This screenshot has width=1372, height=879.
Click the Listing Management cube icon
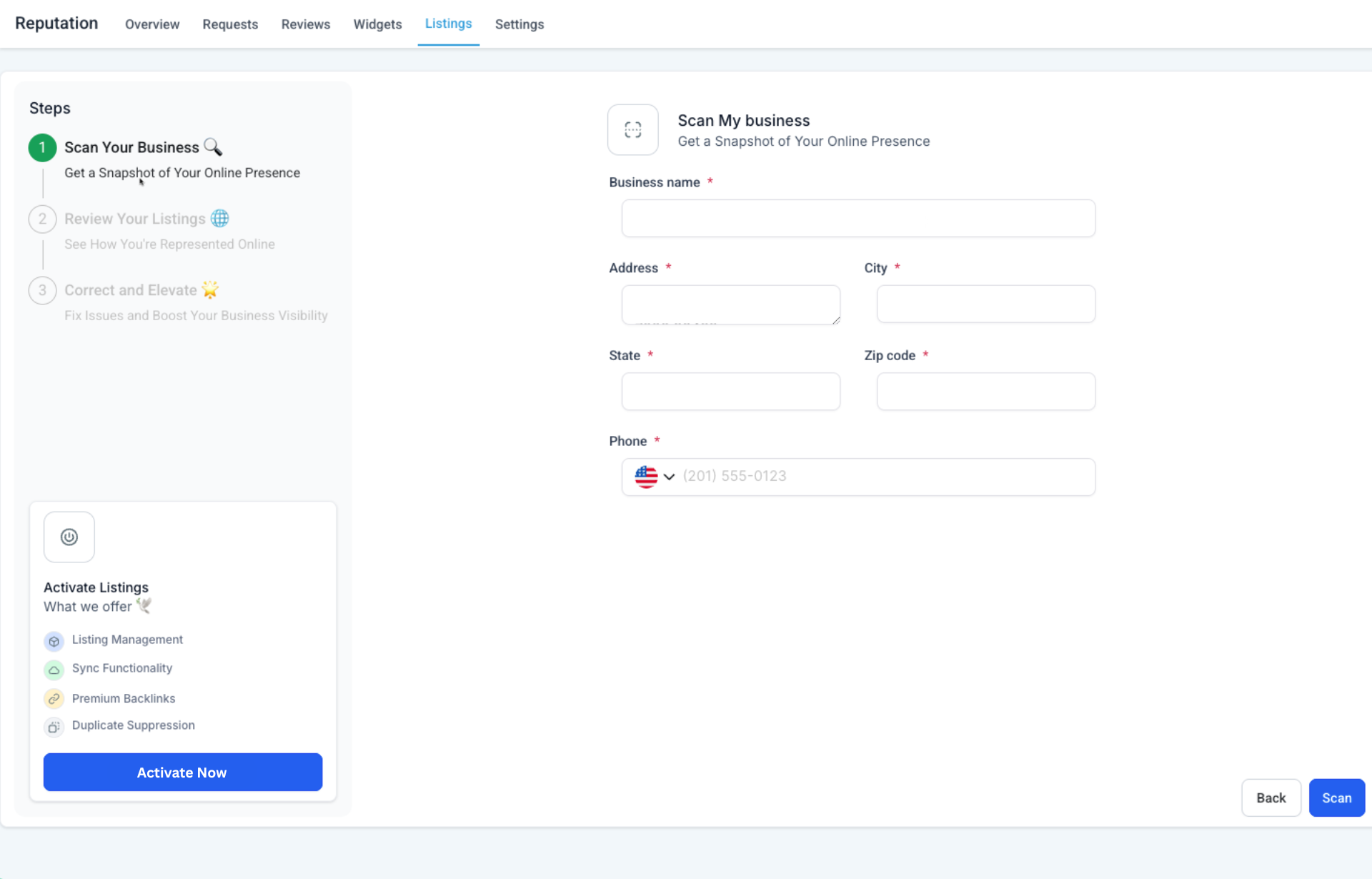(x=54, y=641)
